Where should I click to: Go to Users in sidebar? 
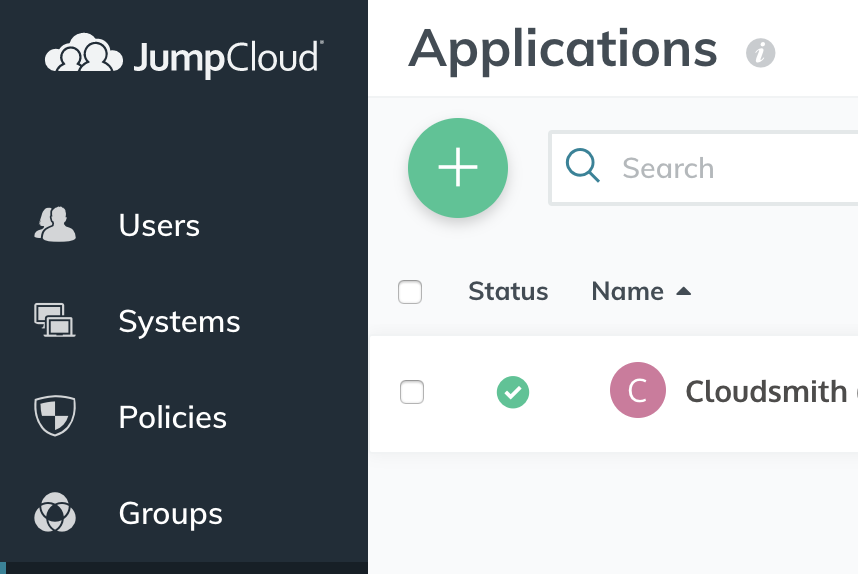[159, 225]
